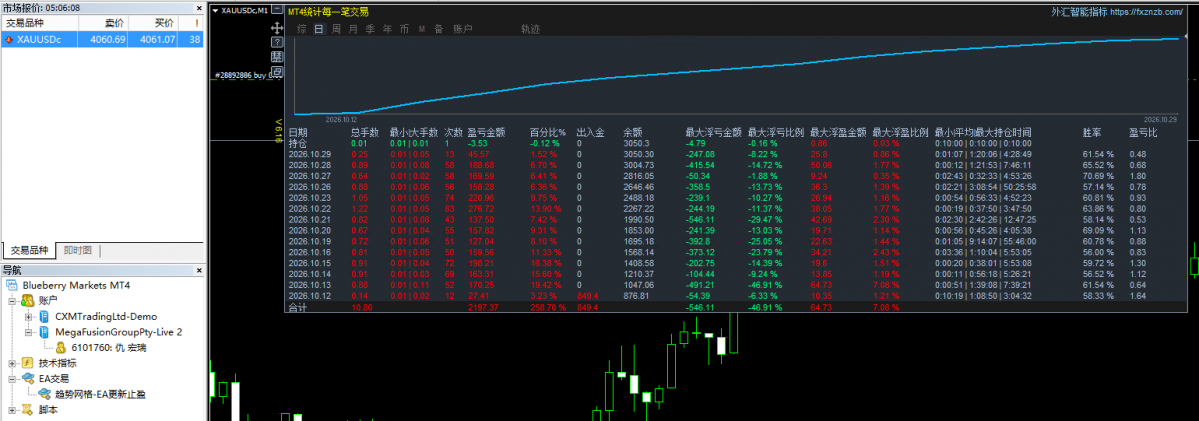Click the Blueberry Markets MT4 root icon
This screenshot has width=1199, height=421.
coord(11,285)
